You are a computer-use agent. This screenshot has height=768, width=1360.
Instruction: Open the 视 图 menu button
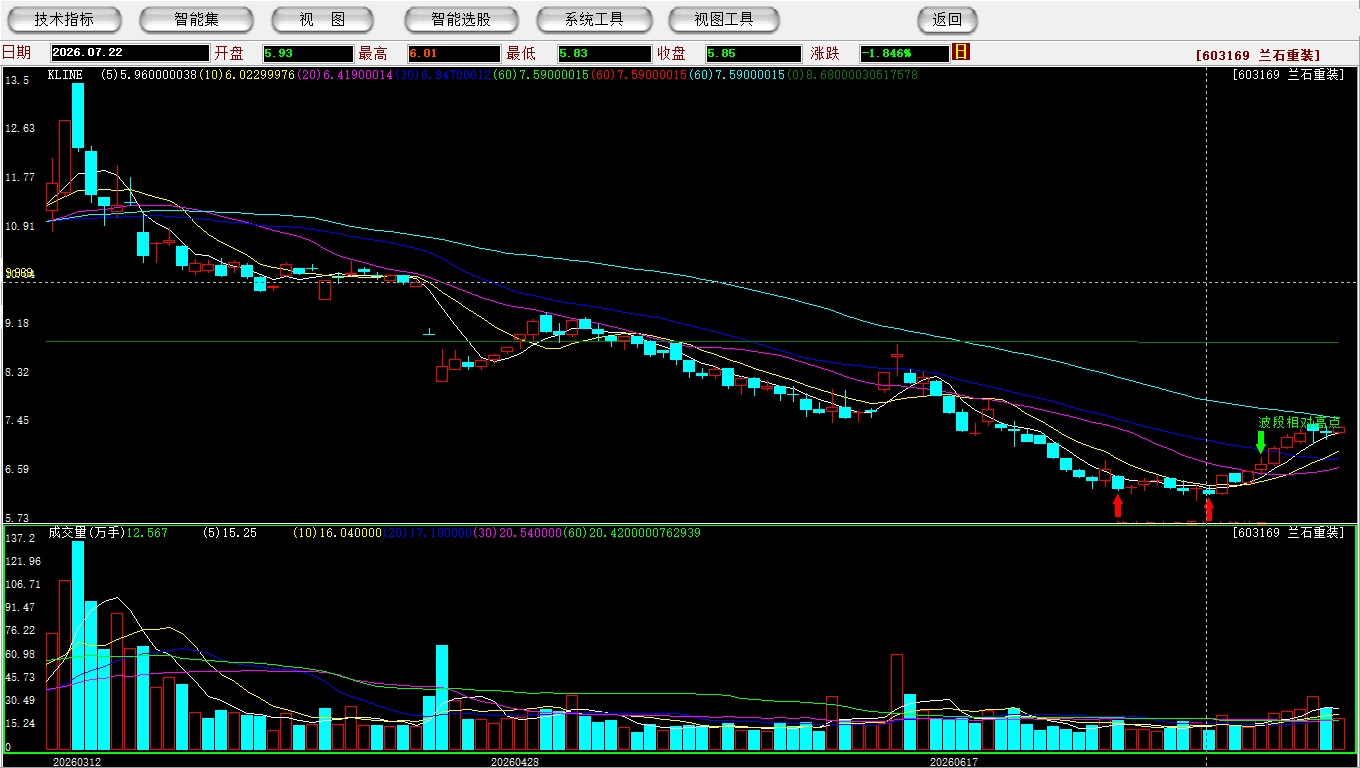tap(322, 19)
